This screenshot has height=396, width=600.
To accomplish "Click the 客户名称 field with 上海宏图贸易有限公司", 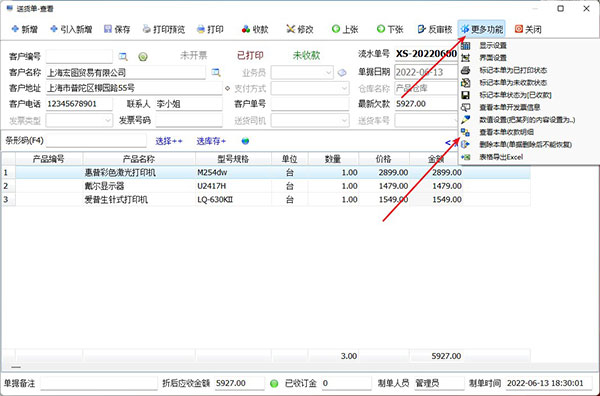I will 126,72.
